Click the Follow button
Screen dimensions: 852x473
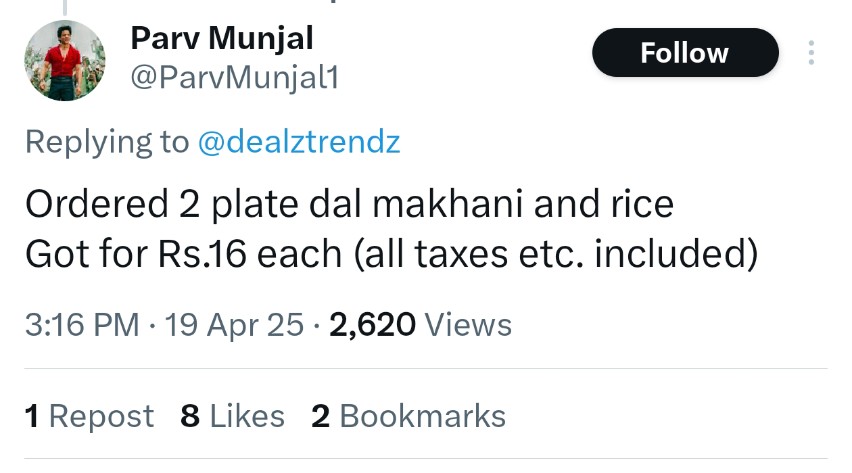(685, 53)
